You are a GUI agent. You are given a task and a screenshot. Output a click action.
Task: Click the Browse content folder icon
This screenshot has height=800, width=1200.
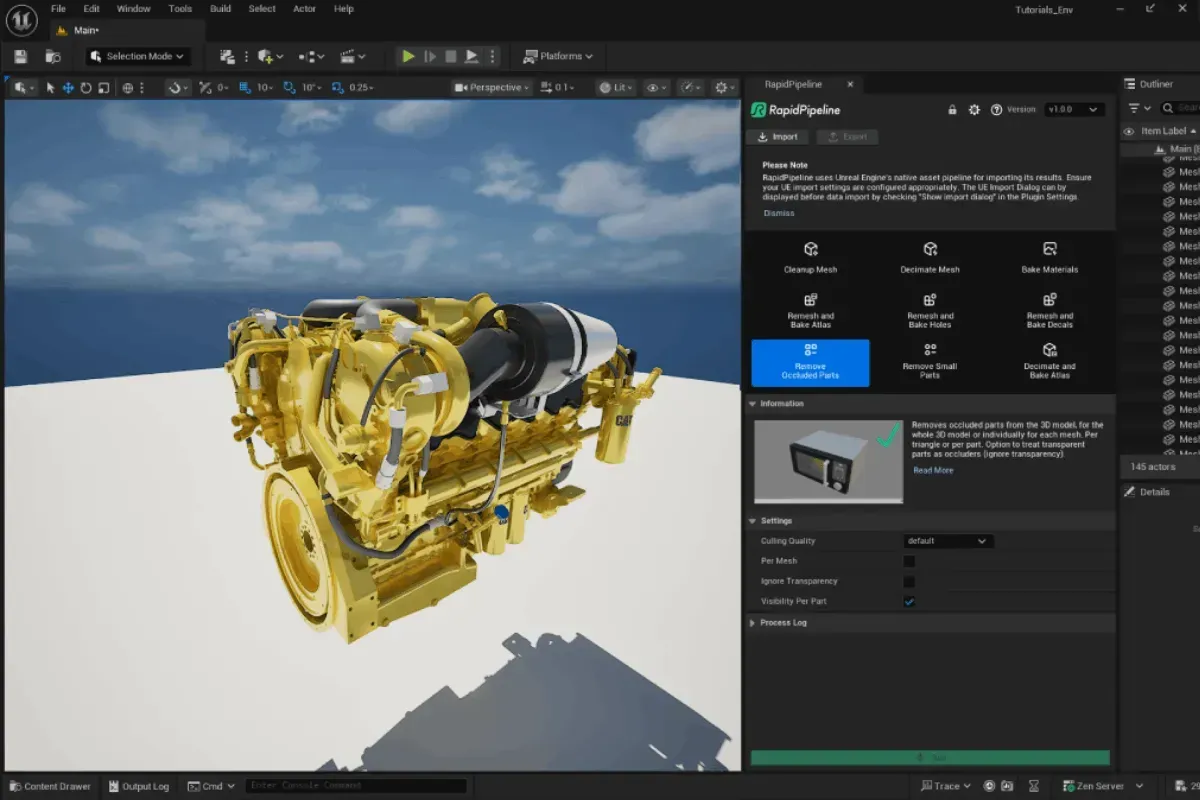53,57
